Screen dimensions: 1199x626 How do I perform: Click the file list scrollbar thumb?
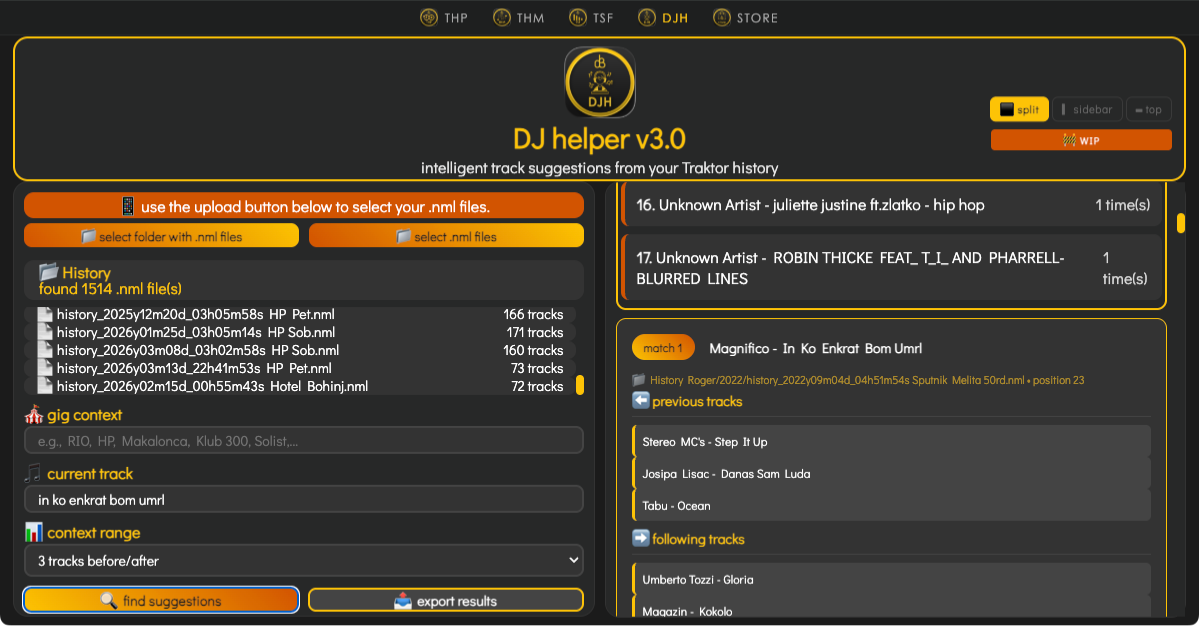(x=580, y=385)
